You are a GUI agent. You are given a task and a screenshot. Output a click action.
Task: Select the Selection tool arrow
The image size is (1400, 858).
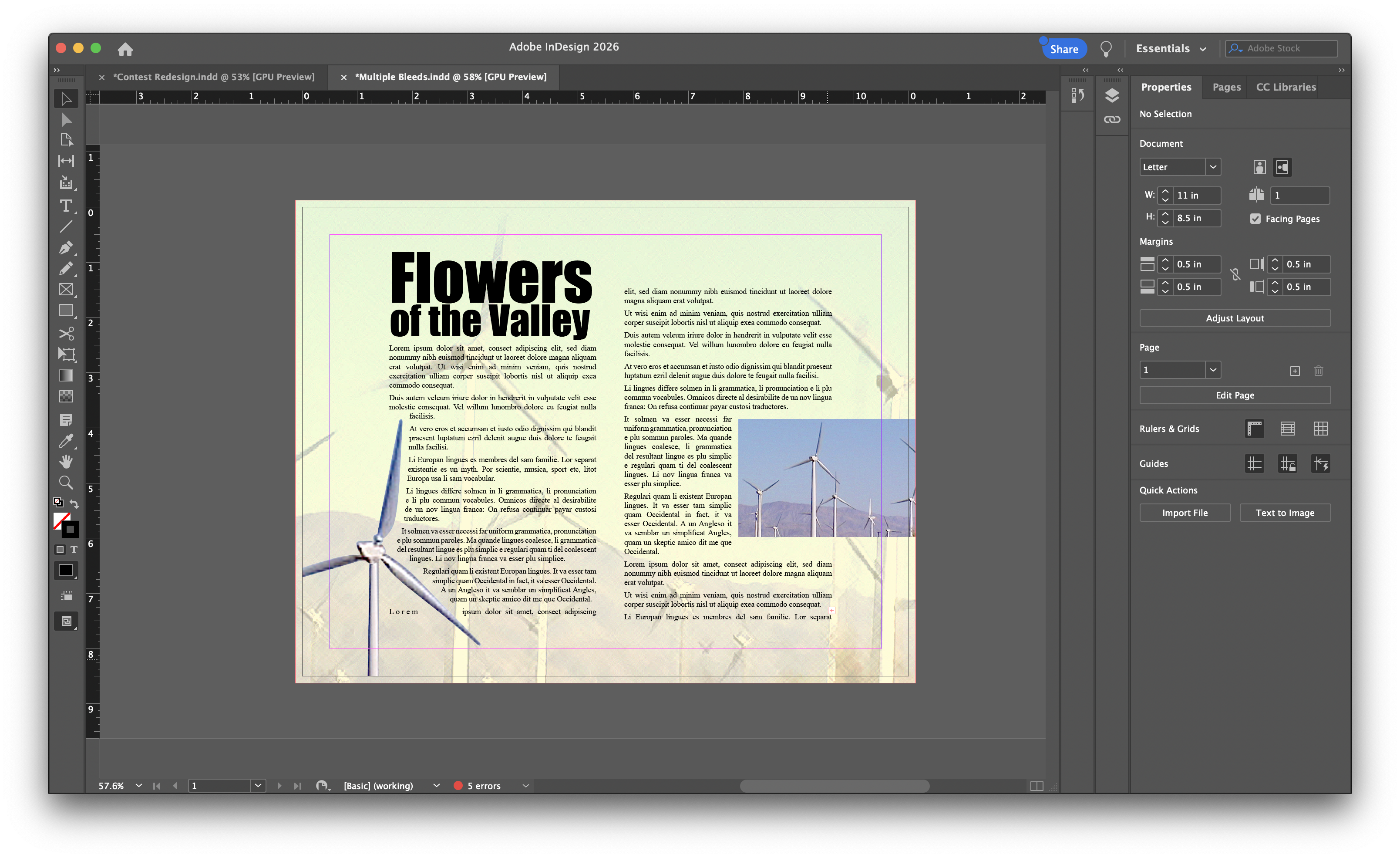(66, 98)
